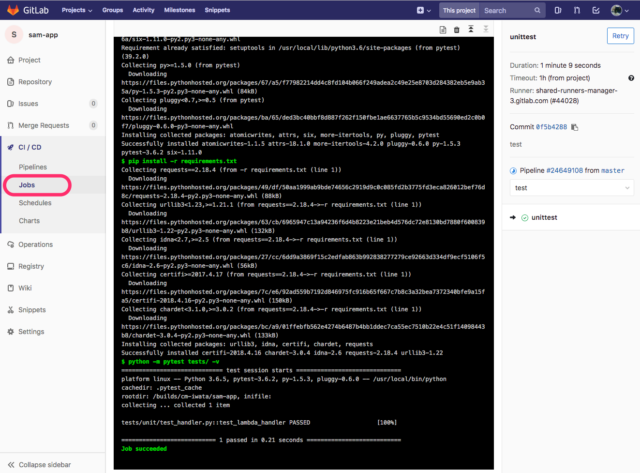The height and width of the screenshot is (473, 640).
Task: Open commit 0f5b4288 link
Action: point(551,127)
